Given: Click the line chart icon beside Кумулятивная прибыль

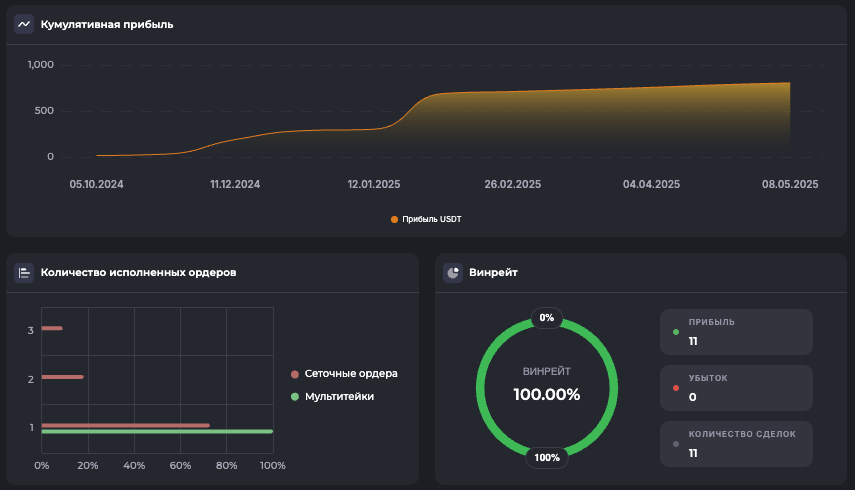Looking at the screenshot, I should [24, 24].
